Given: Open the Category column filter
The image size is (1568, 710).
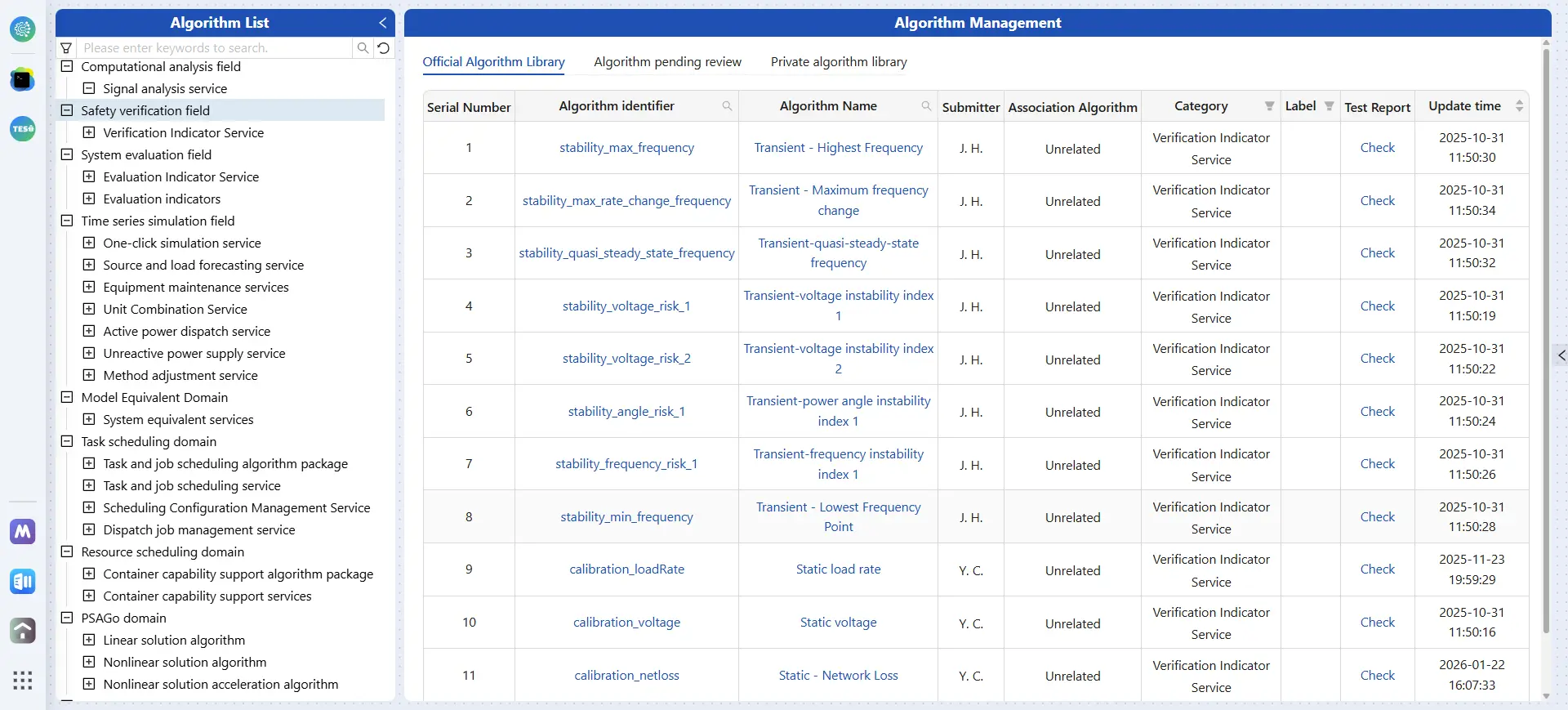Looking at the screenshot, I should click(x=1269, y=106).
